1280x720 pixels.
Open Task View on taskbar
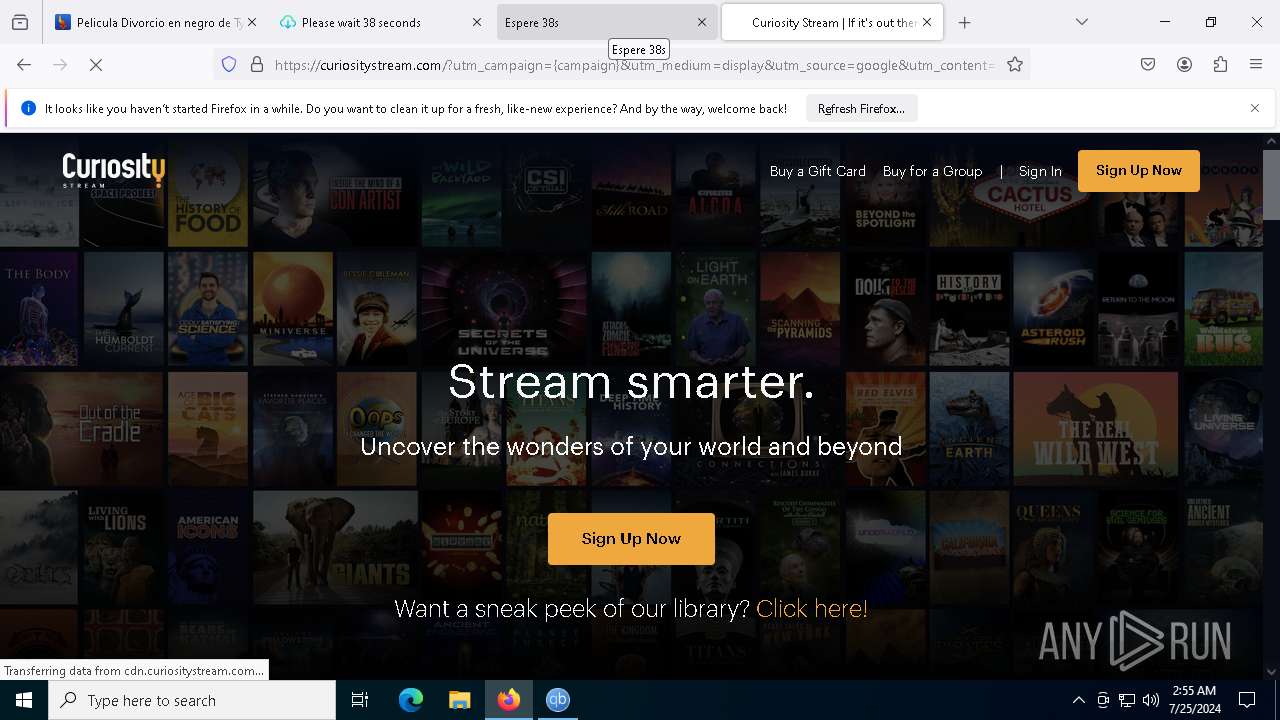(x=360, y=700)
